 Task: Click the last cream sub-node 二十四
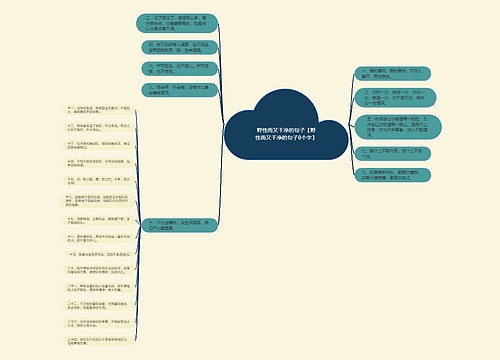pyautogui.click(x=98, y=341)
